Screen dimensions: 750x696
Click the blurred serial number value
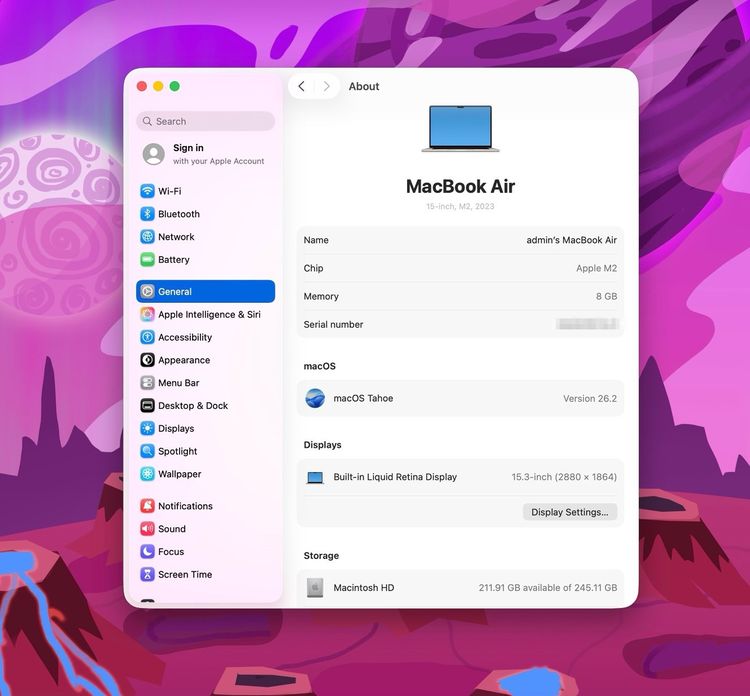(x=587, y=324)
